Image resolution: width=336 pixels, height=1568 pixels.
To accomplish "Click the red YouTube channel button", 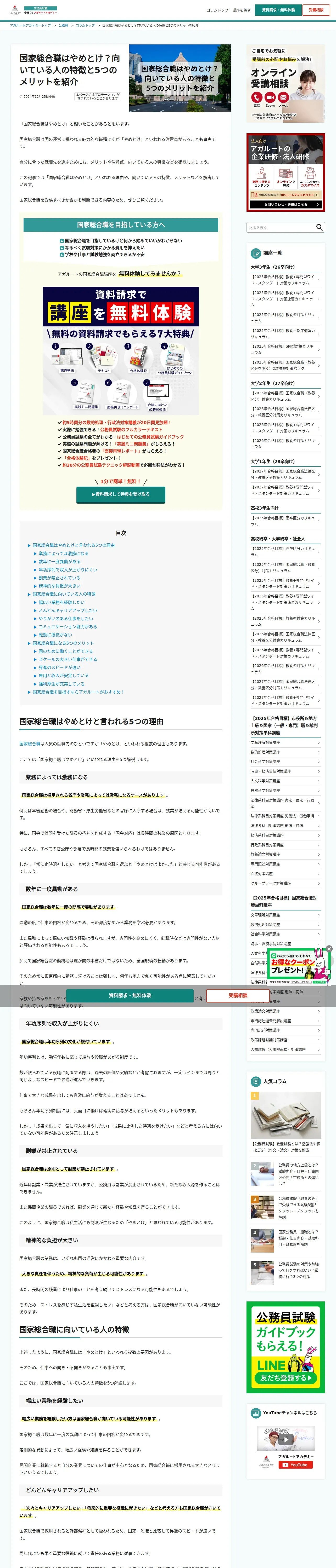I will coord(296,1465).
